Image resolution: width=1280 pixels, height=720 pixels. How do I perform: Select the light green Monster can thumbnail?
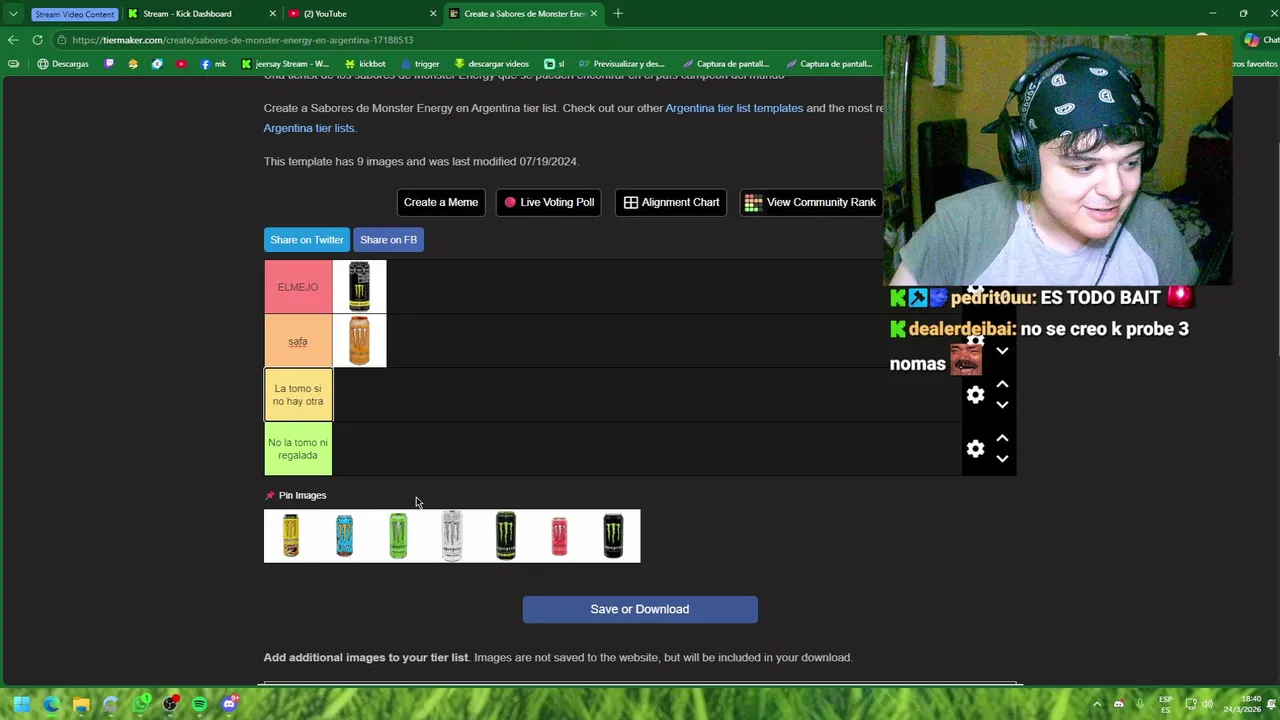[x=398, y=536]
